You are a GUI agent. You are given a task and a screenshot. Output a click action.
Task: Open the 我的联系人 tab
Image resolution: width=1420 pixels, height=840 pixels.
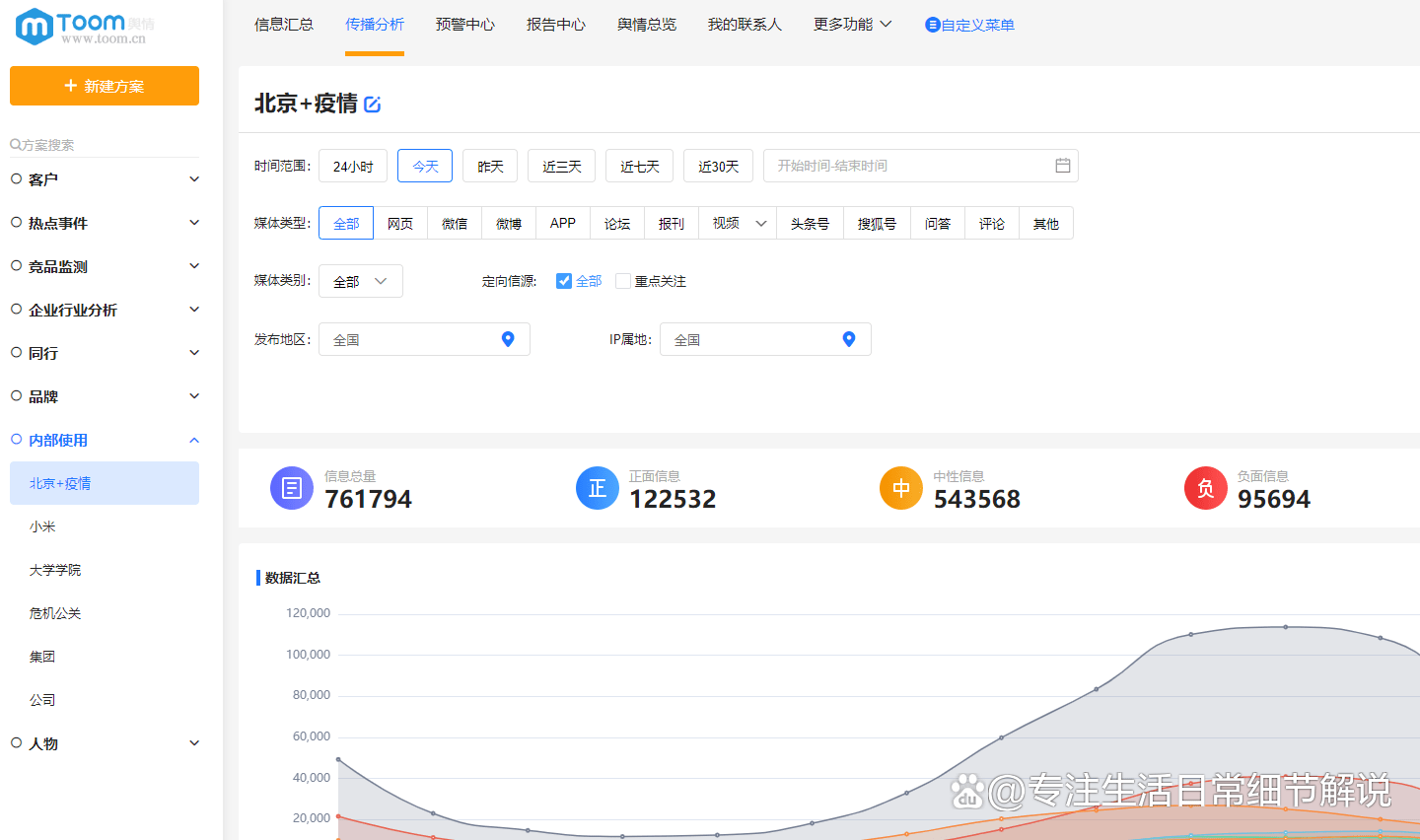(x=745, y=25)
